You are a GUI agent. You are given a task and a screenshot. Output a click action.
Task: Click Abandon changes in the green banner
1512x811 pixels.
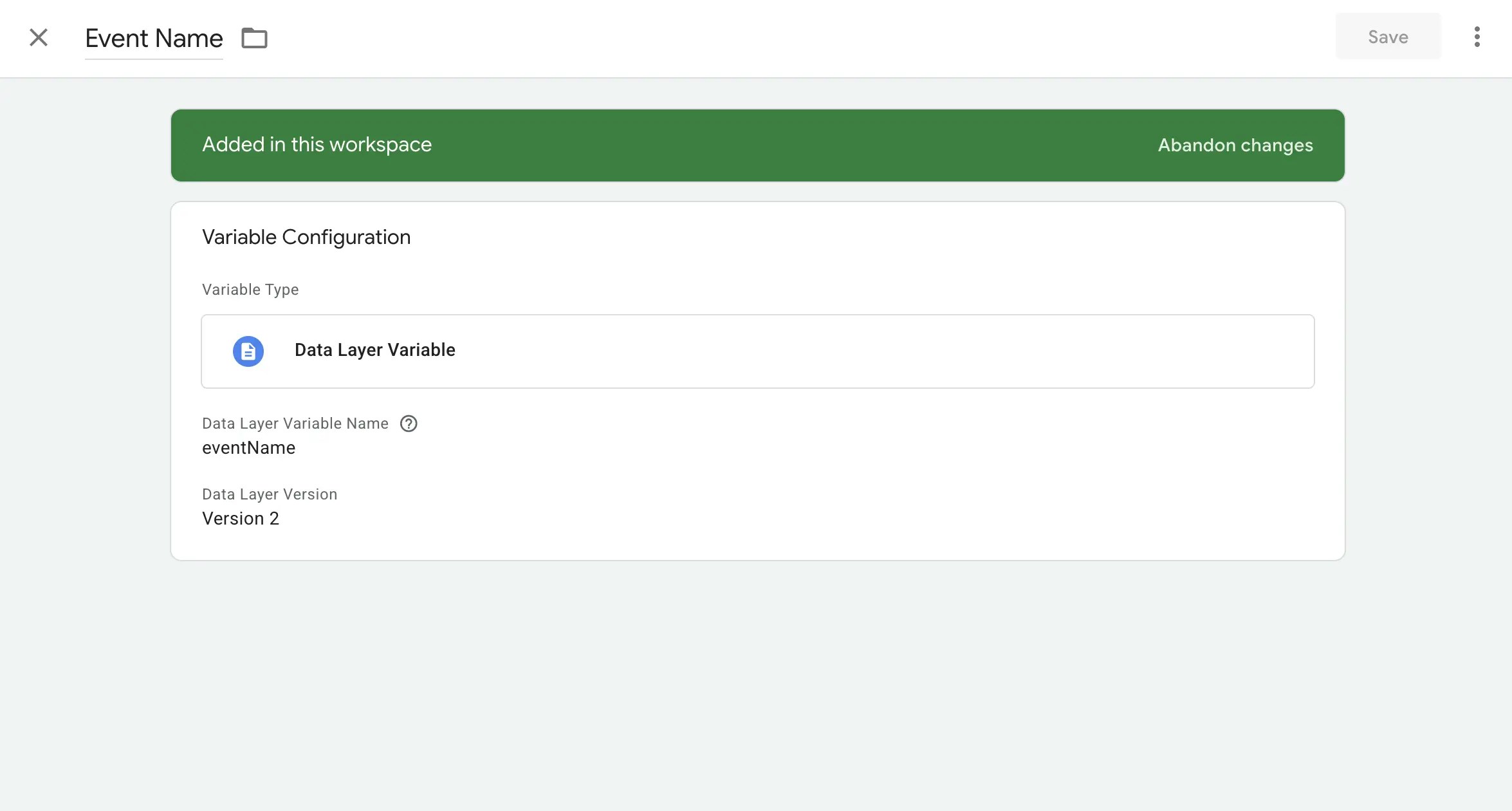coord(1235,145)
